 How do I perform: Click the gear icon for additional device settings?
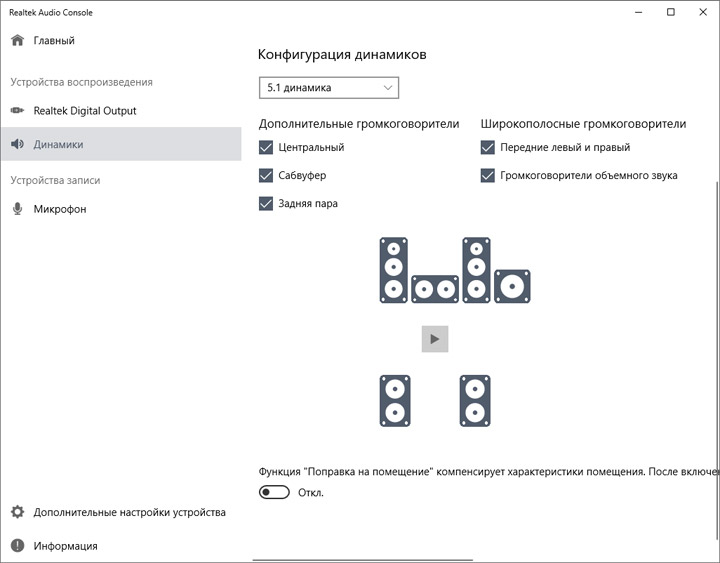click(17, 512)
